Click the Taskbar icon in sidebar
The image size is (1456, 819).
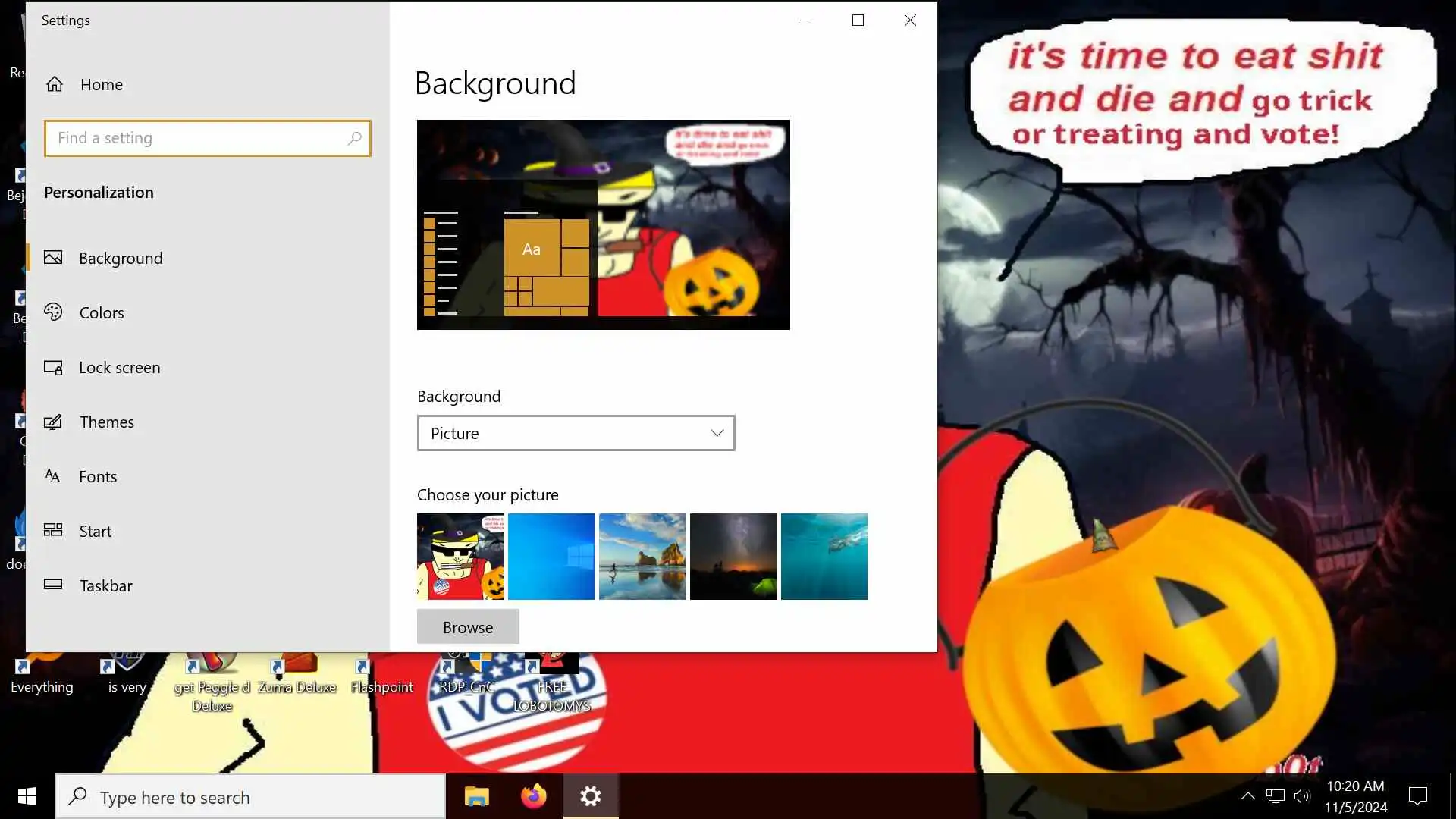click(x=53, y=585)
